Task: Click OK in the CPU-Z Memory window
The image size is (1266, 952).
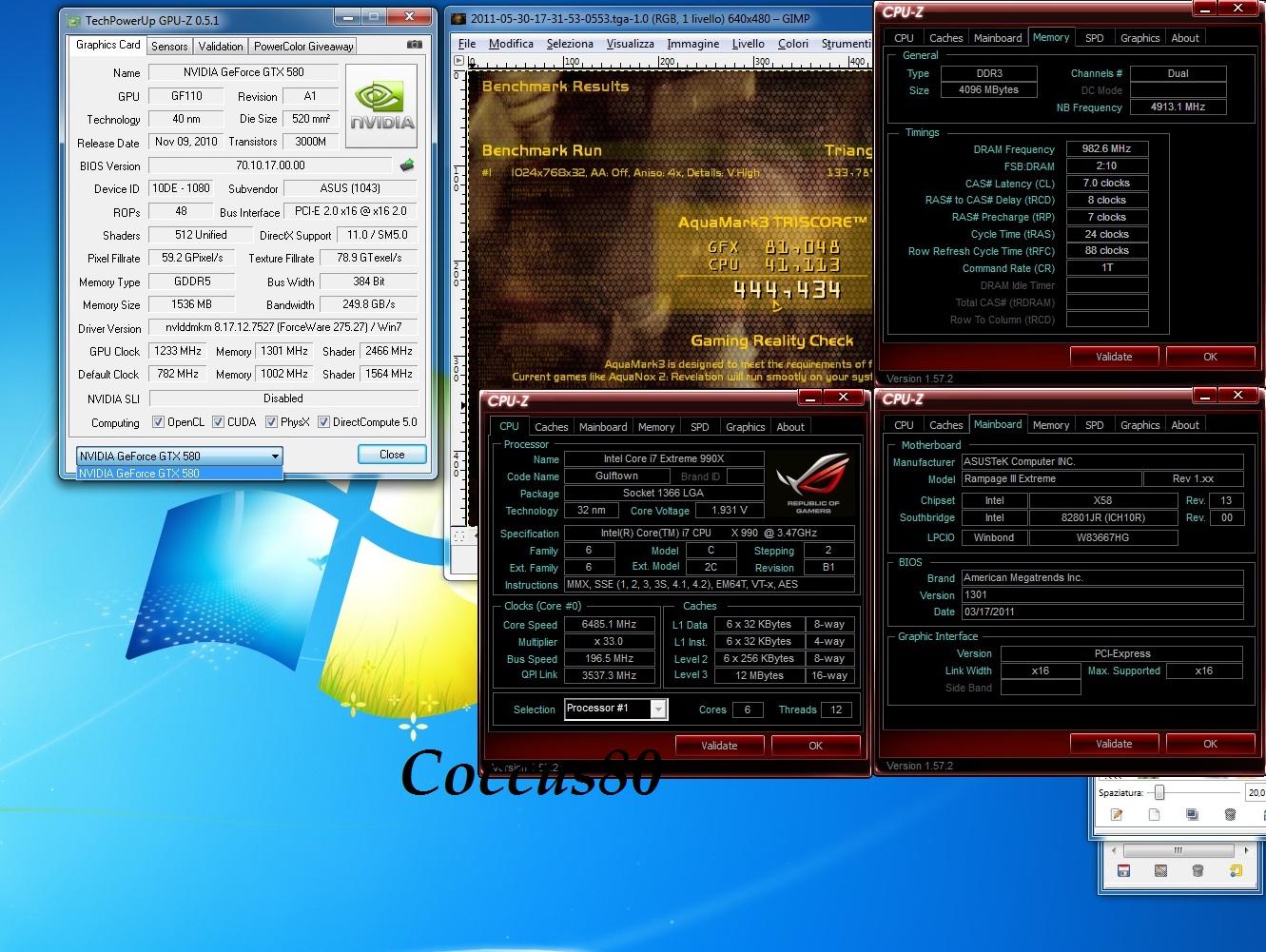Action: tap(1210, 357)
